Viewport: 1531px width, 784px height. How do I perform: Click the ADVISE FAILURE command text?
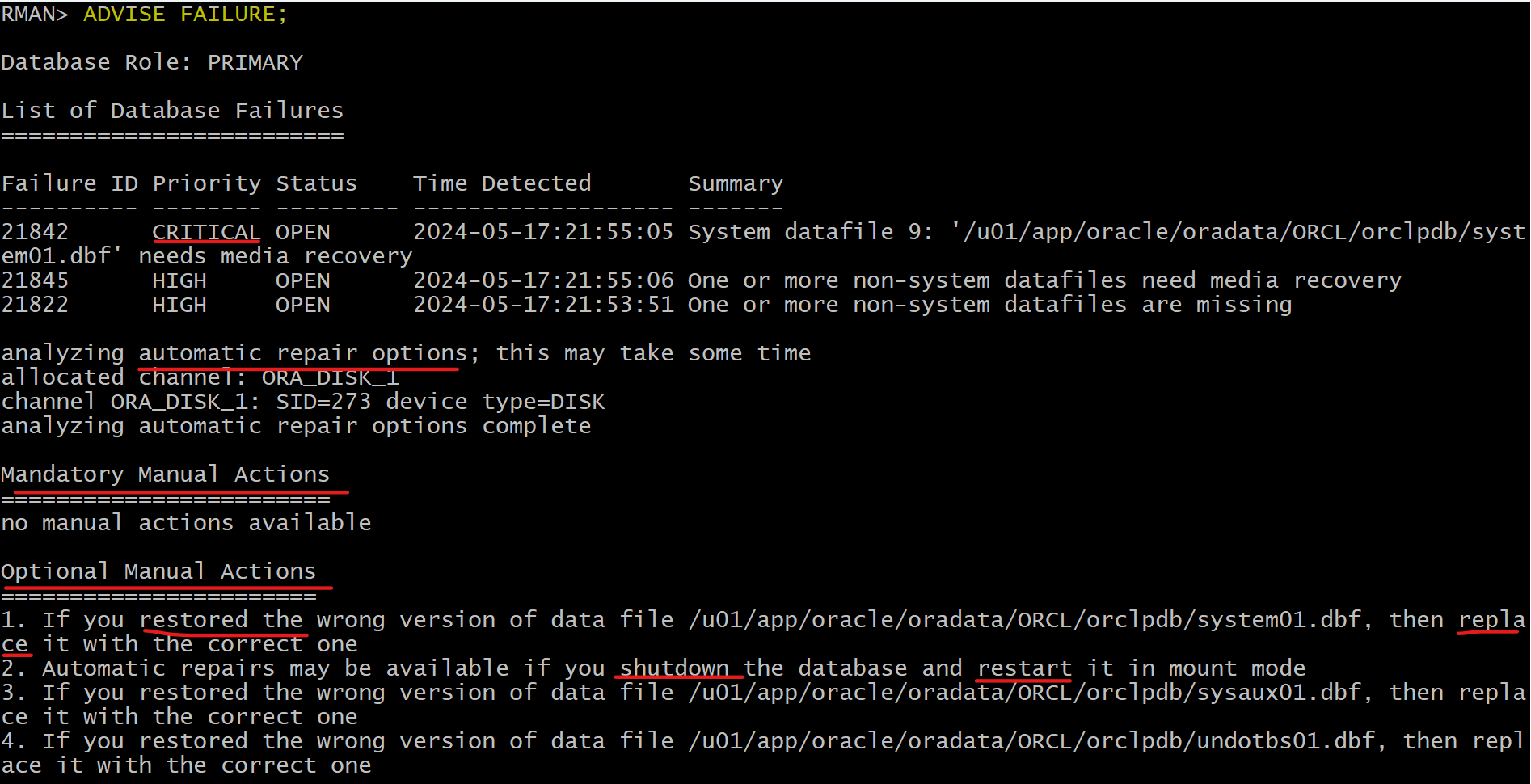(185, 15)
